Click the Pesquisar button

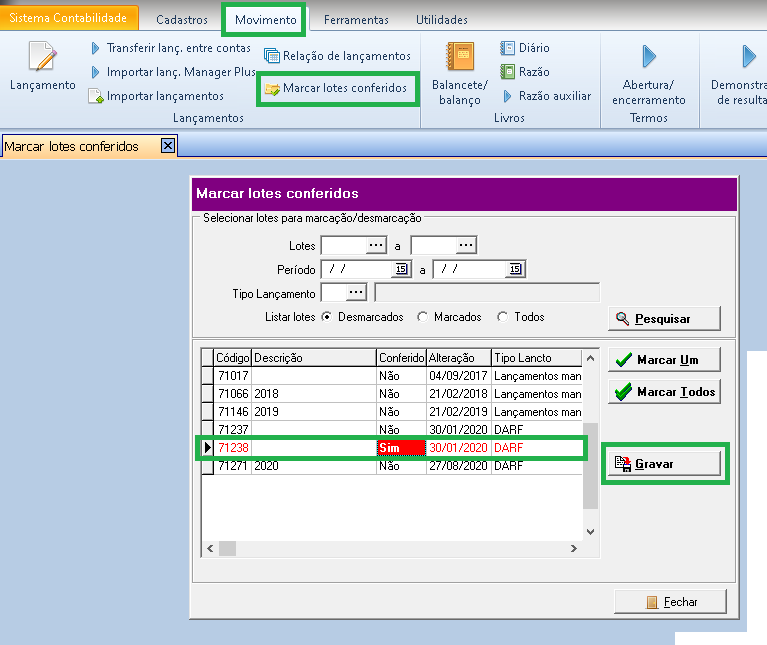pos(664,318)
